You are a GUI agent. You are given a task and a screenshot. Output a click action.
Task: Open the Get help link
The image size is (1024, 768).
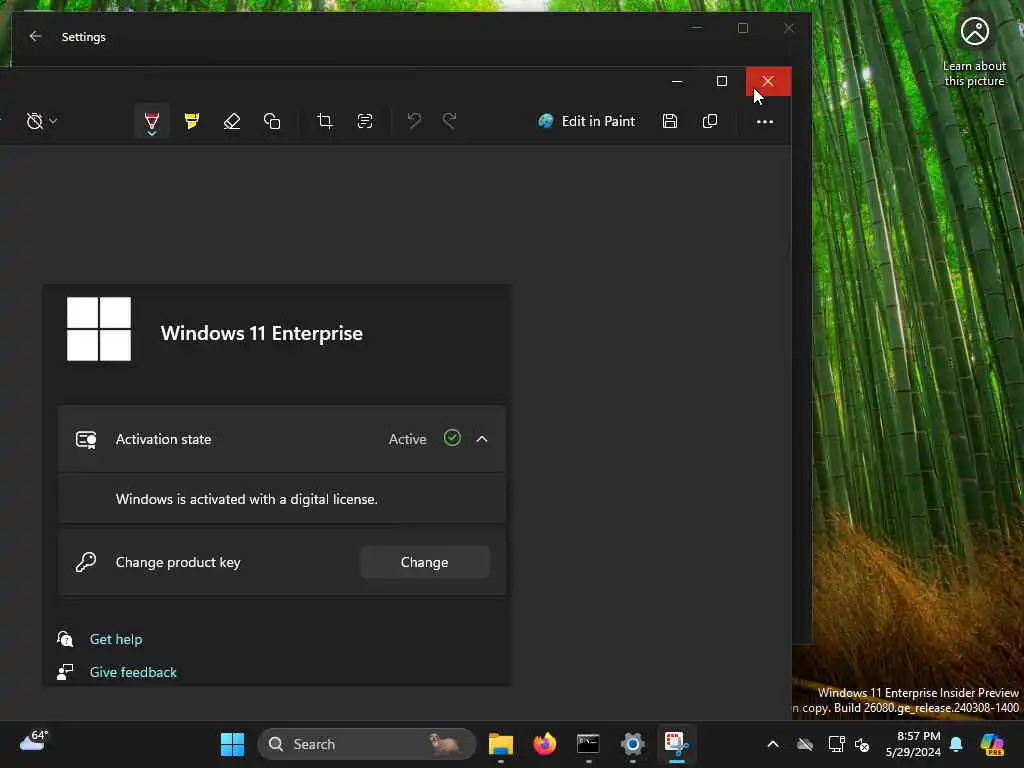(x=116, y=639)
